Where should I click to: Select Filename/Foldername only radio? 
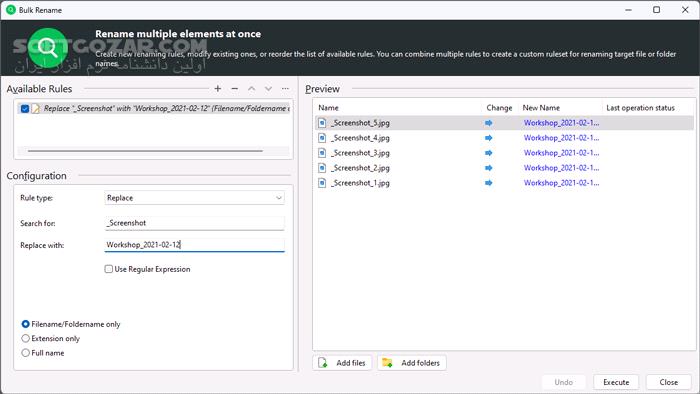click(25, 324)
